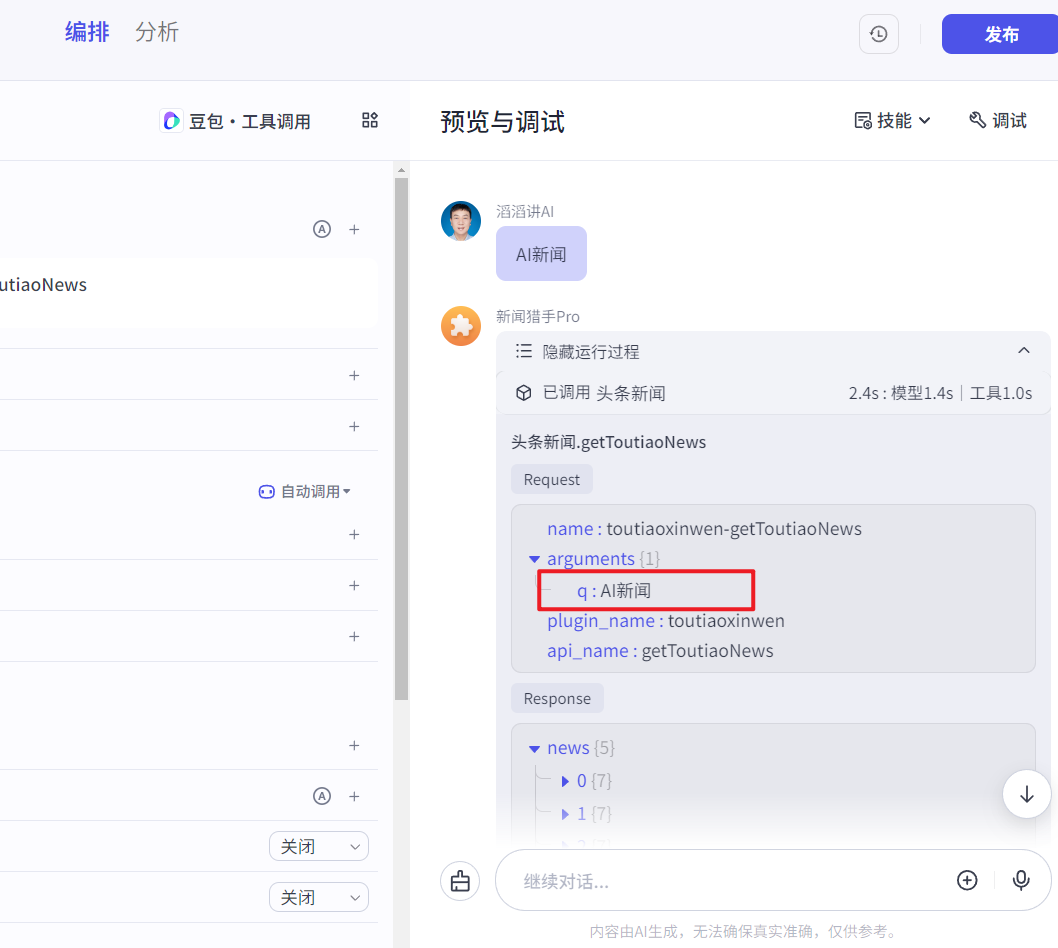
Task: Click the middle plus icon of three below 自动调用
Action: pyautogui.click(x=354, y=586)
